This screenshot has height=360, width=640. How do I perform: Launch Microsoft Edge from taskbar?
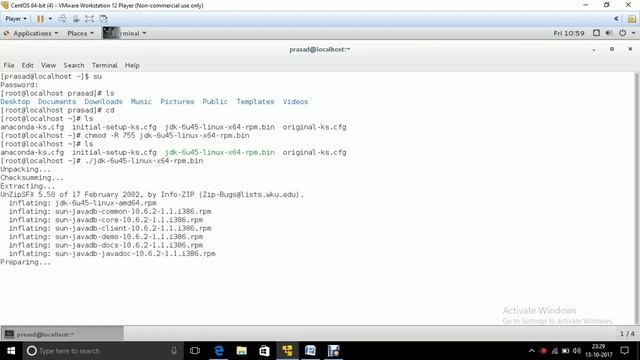click(219, 351)
